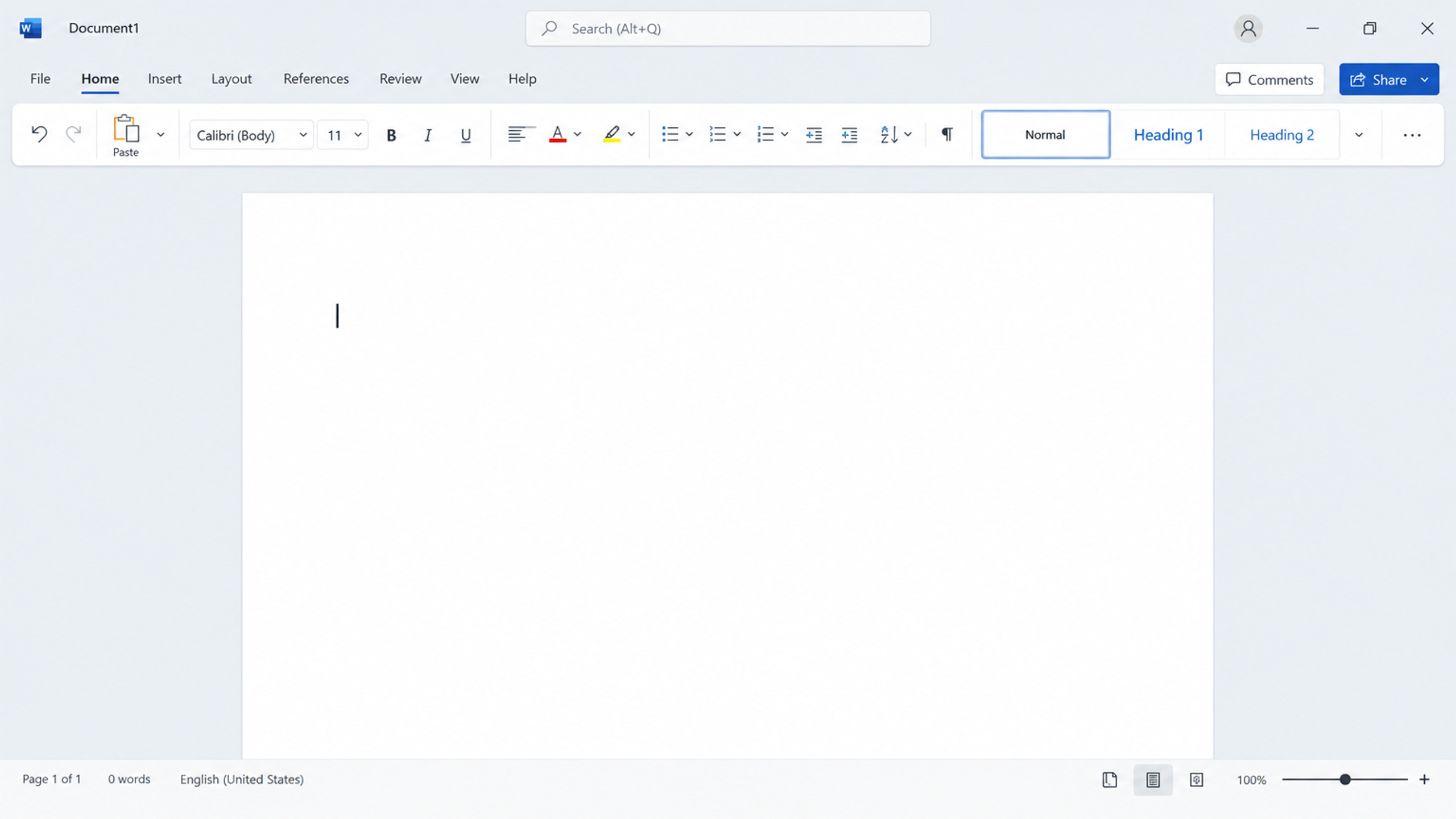Image resolution: width=1456 pixels, height=819 pixels.
Task: Click the Comments button
Action: pos(1269,79)
